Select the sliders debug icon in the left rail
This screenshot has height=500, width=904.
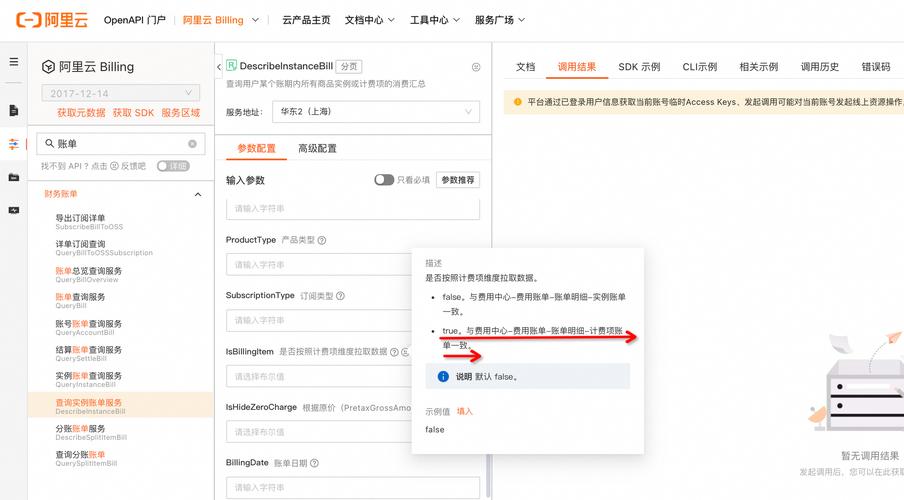[14, 144]
